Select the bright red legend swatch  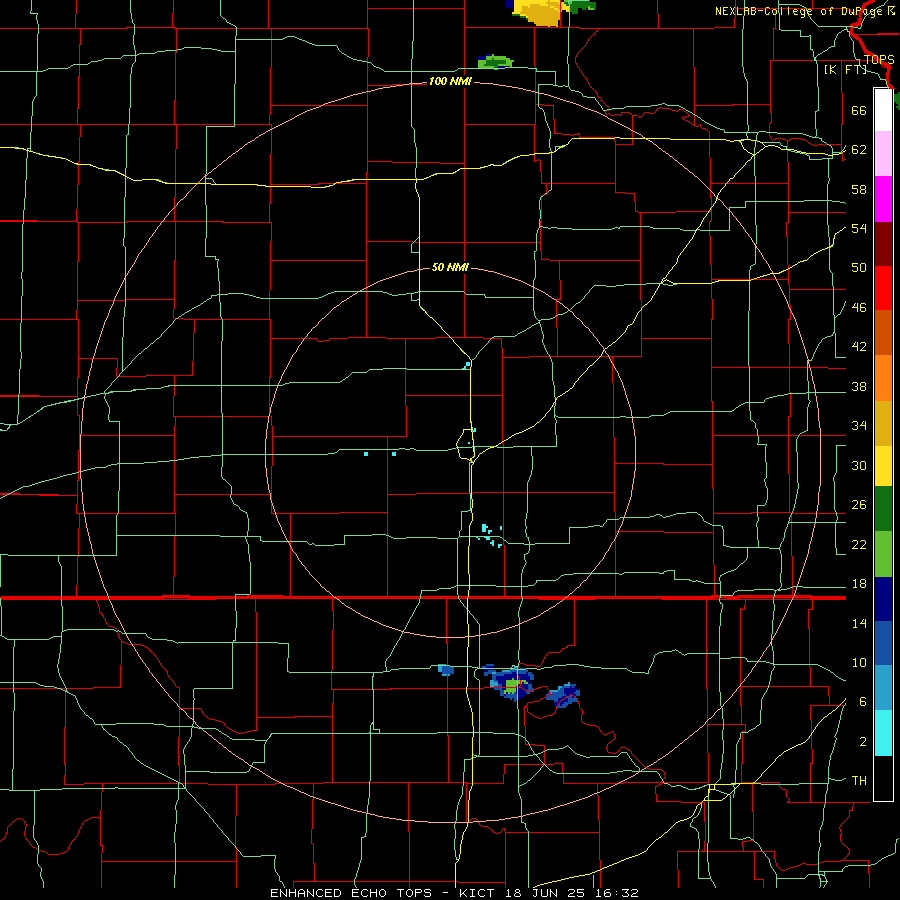click(x=883, y=288)
